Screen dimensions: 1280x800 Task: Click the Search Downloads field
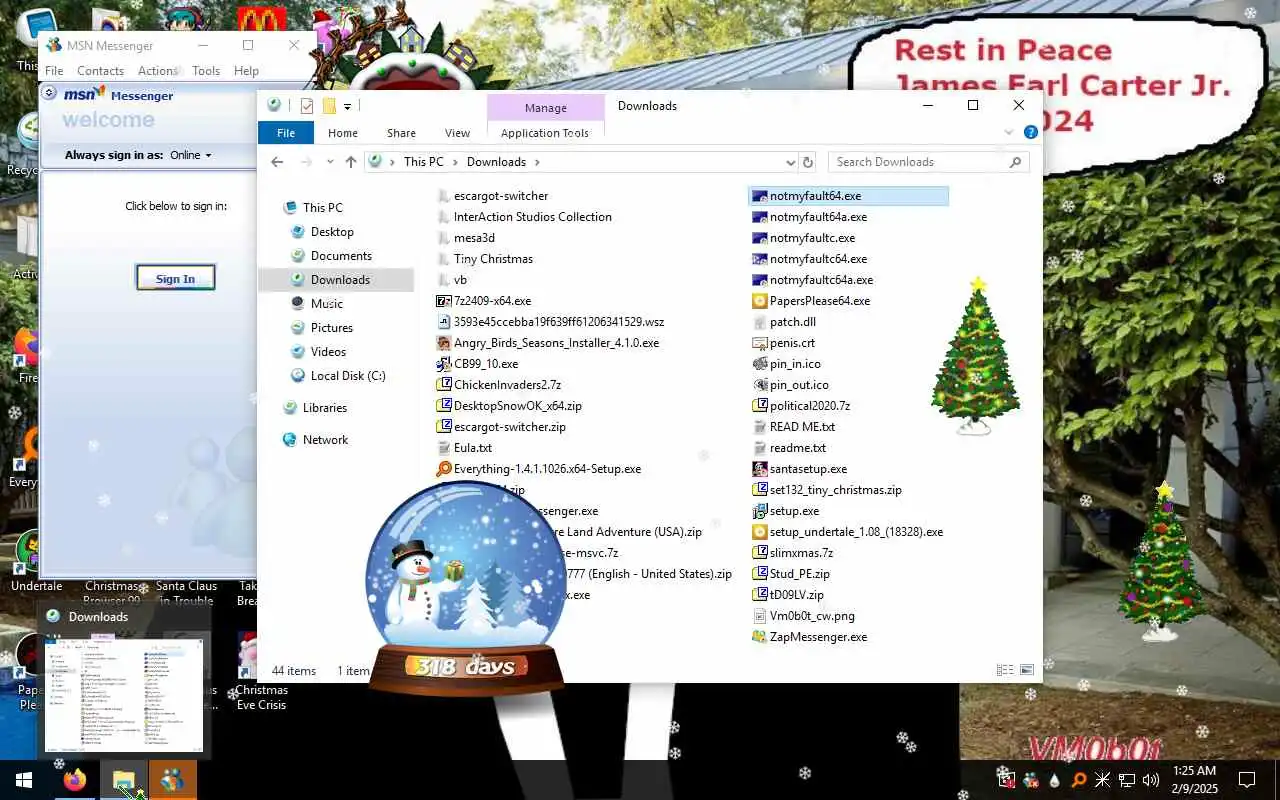point(928,162)
